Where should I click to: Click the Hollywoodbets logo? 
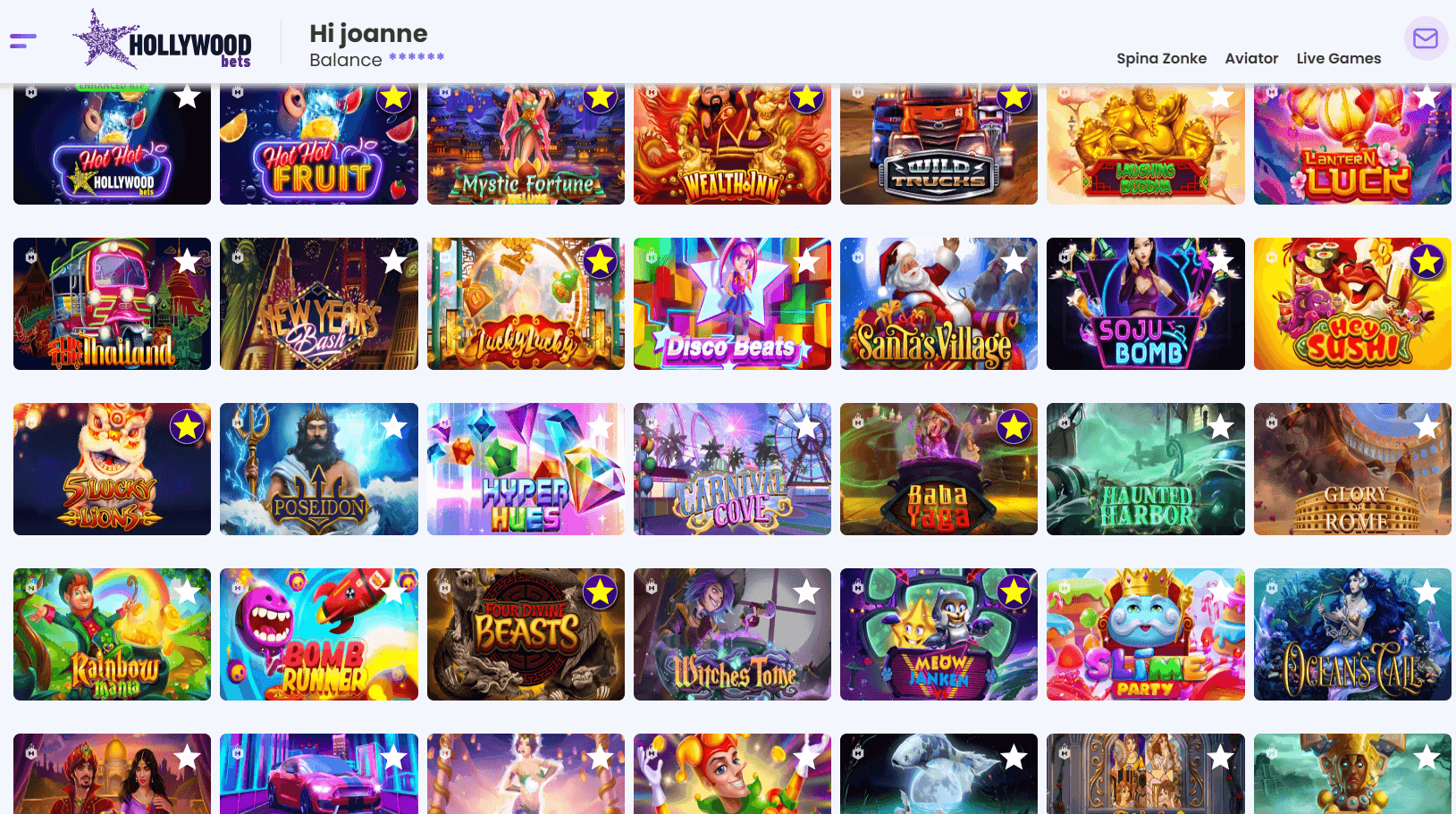coord(163,40)
